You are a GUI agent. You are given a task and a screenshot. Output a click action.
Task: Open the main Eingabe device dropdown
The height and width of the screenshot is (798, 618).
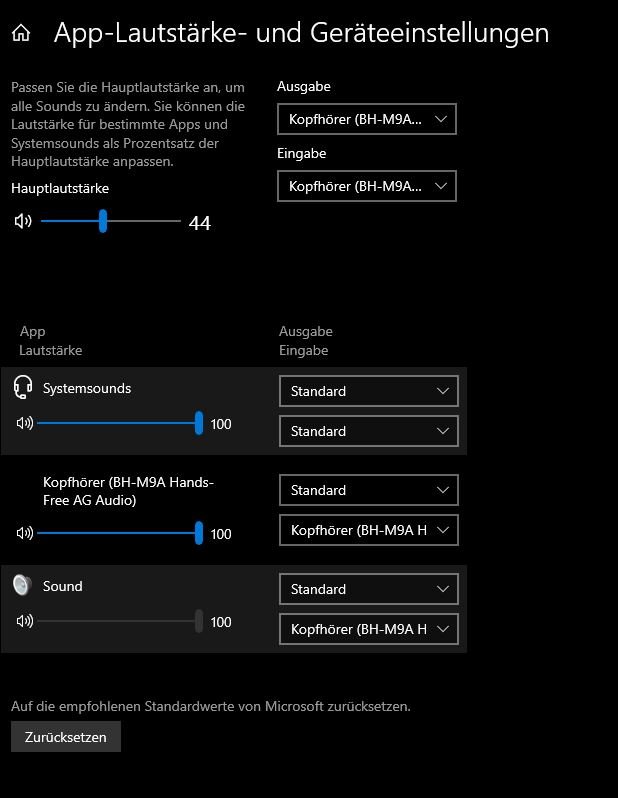pos(366,186)
